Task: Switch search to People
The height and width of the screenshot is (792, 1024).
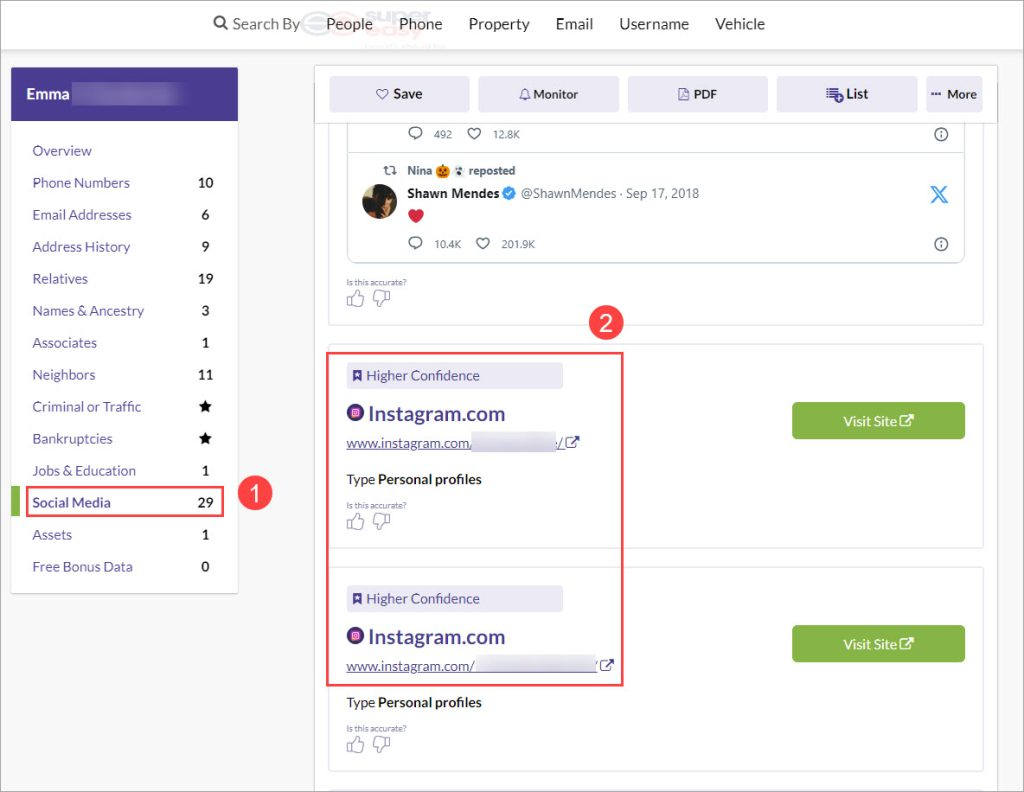Action: [x=349, y=24]
